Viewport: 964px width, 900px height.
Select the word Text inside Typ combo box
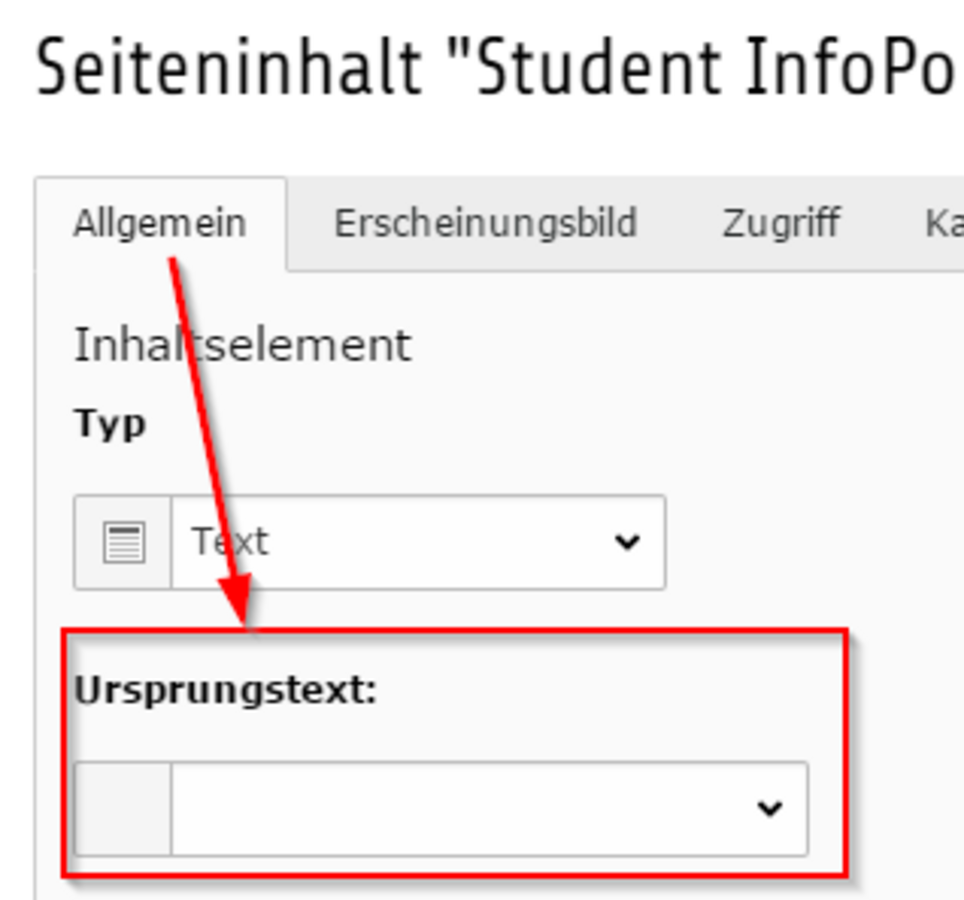(230, 542)
